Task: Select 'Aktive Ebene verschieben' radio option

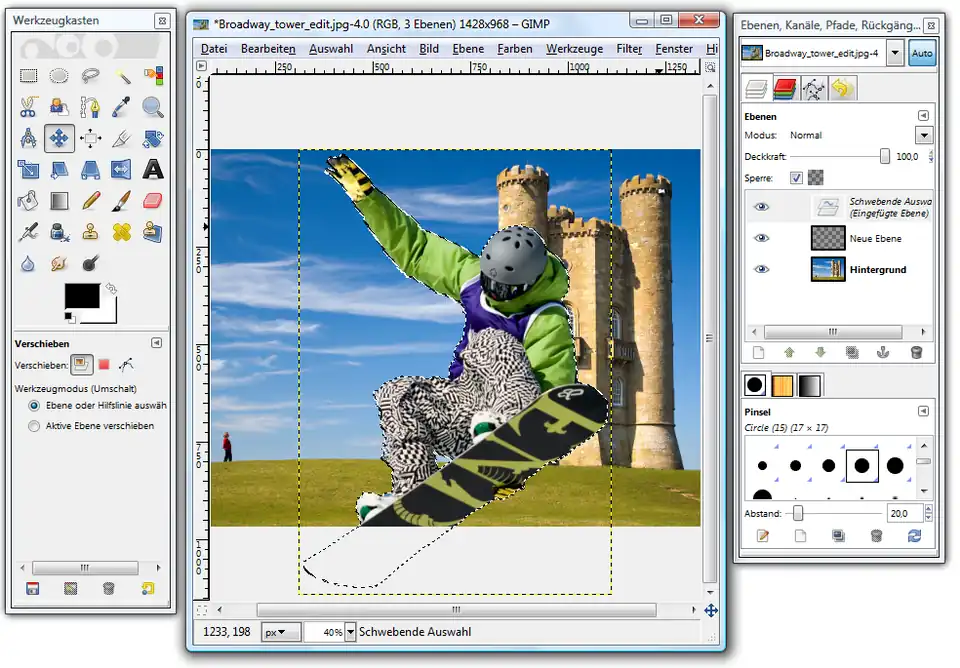Action: tap(35, 426)
